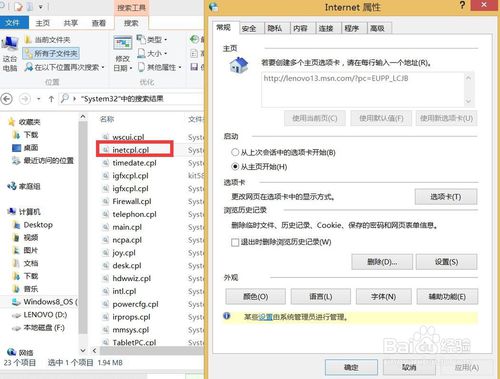Open the 修改日期 filter dropdown

click(x=123, y=53)
